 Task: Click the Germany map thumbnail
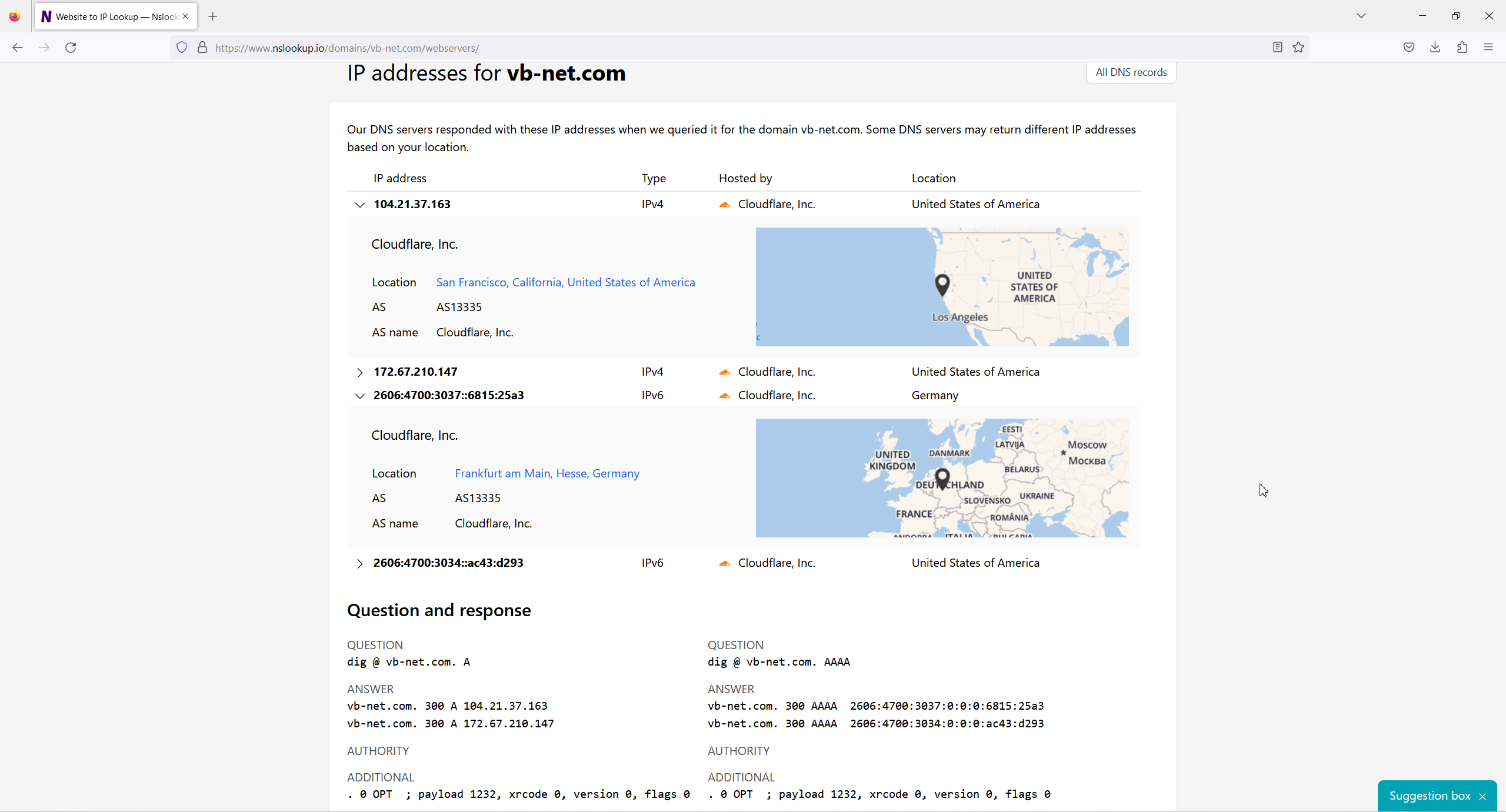tap(941, 477)
